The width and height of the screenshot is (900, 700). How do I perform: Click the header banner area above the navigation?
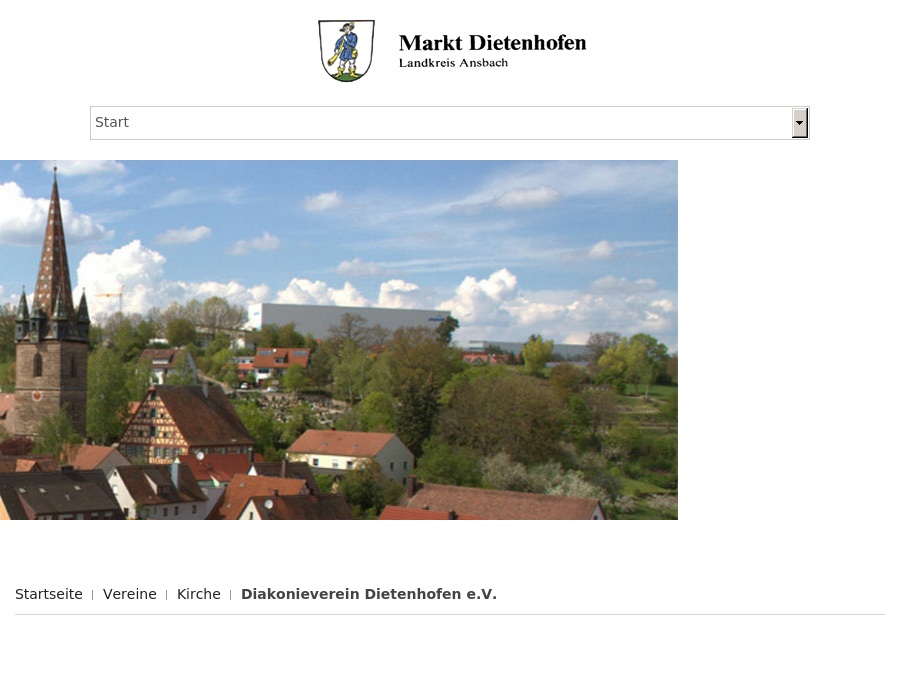tap(450, 50)
